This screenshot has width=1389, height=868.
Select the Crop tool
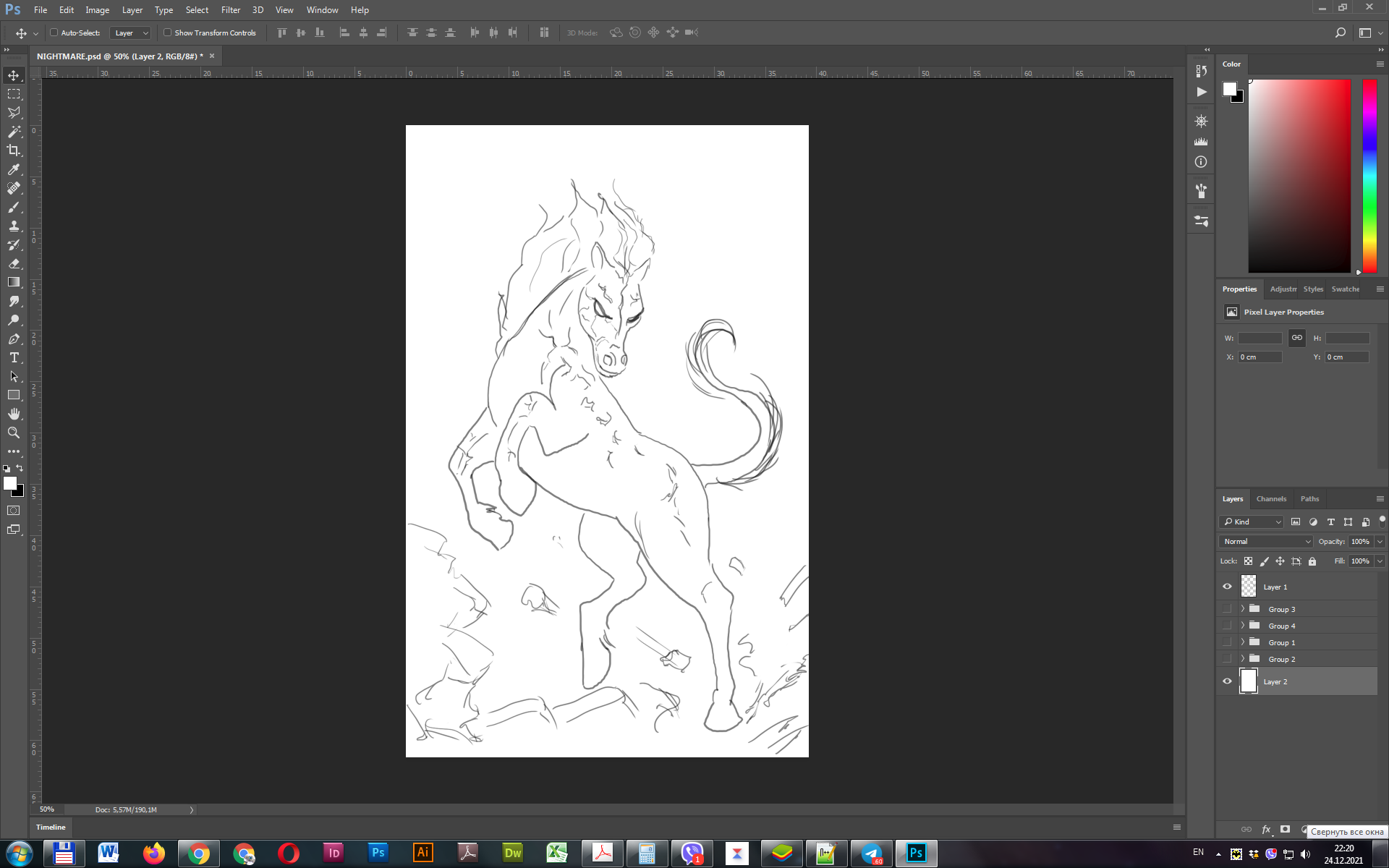pyautogui.click(x=14, y=150)
